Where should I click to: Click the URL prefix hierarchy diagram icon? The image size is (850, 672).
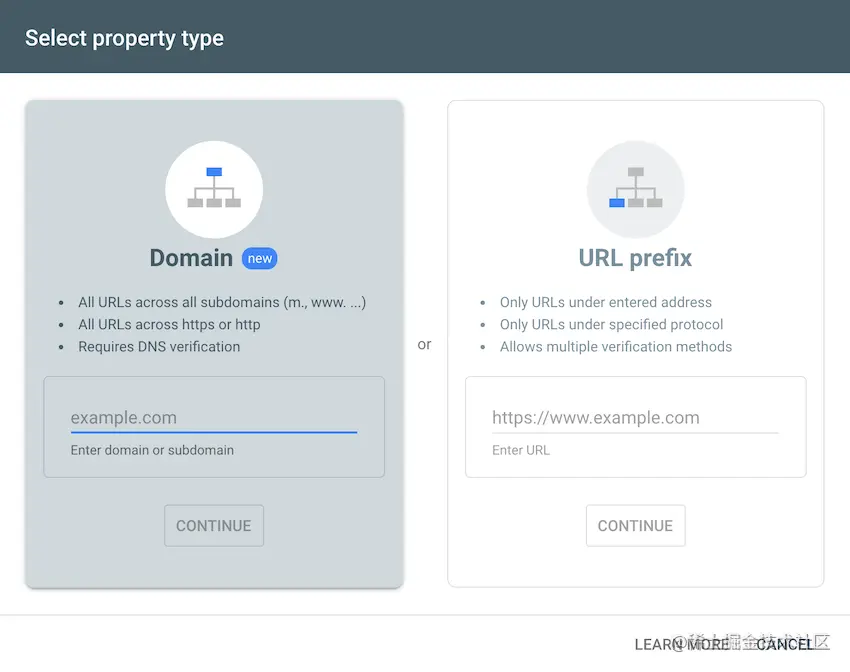pos(635,188)
